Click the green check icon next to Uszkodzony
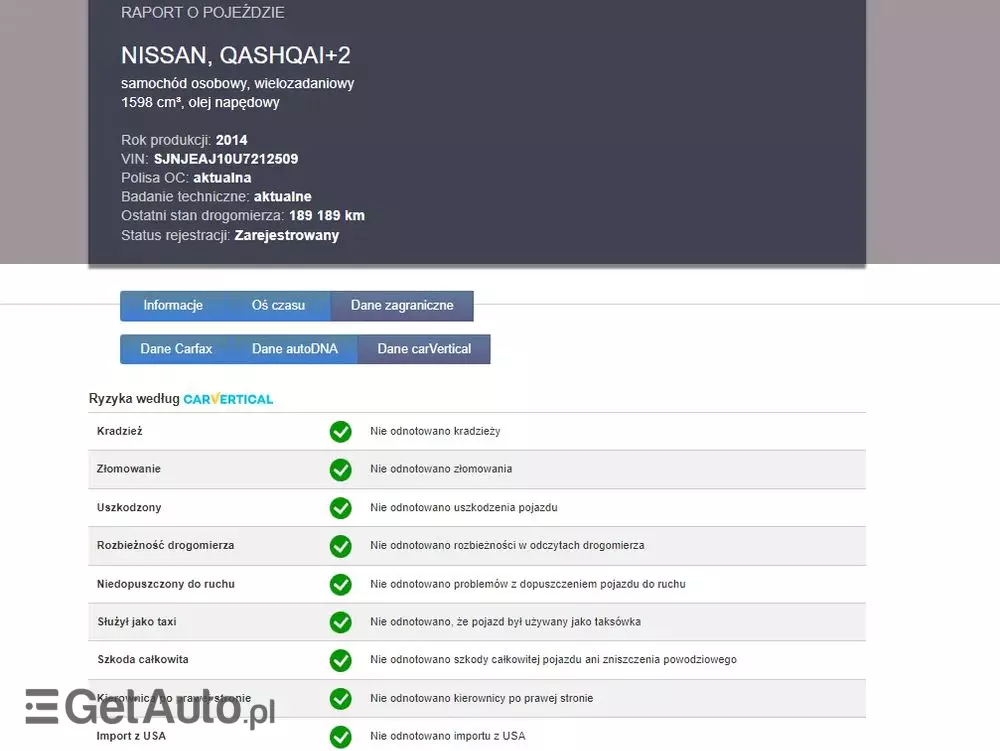Image resolution: width=1000 pixels, height=751 pixels. click(x=340, y=508)
